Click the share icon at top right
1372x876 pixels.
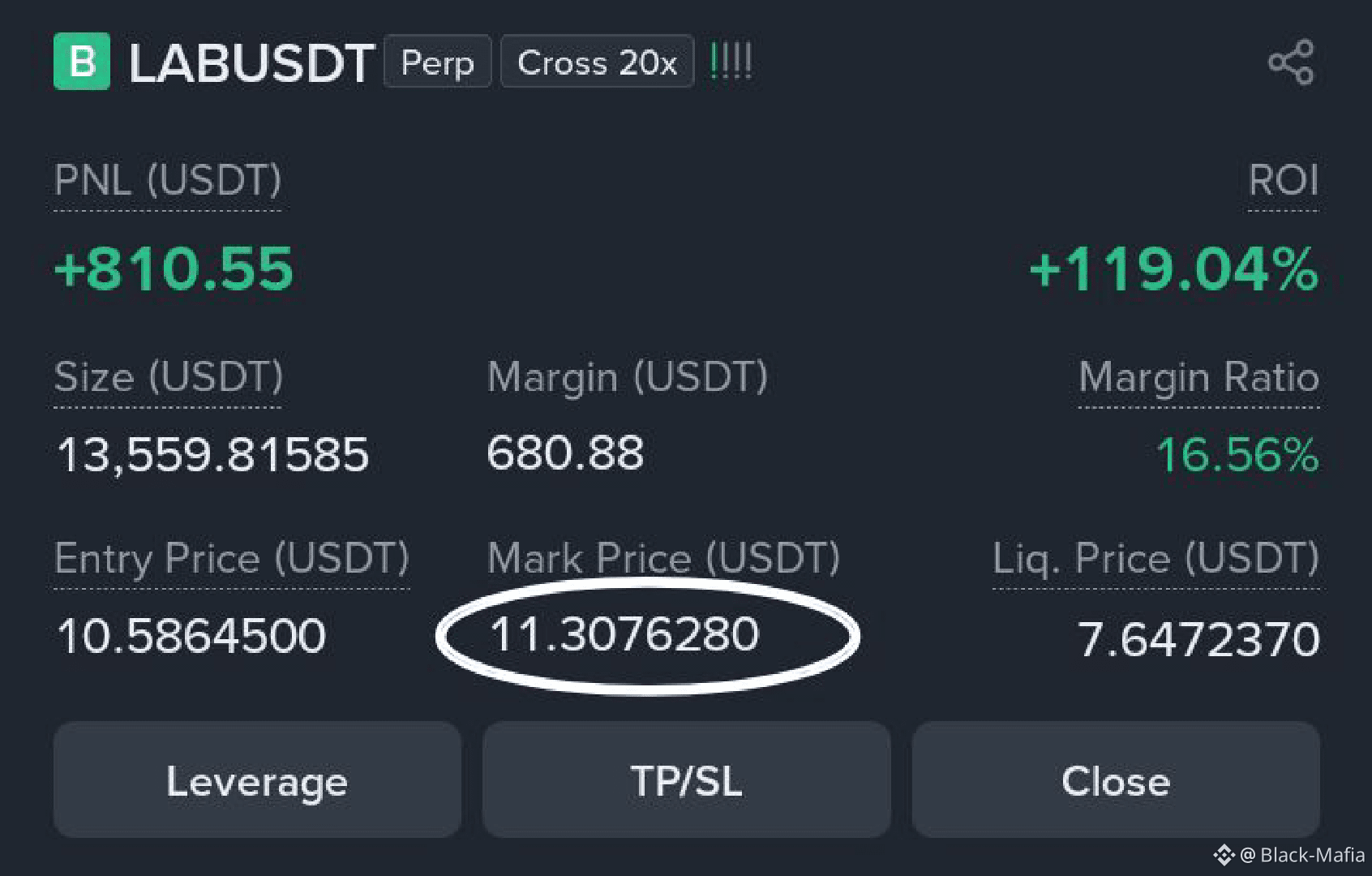tap(1291, 62)
